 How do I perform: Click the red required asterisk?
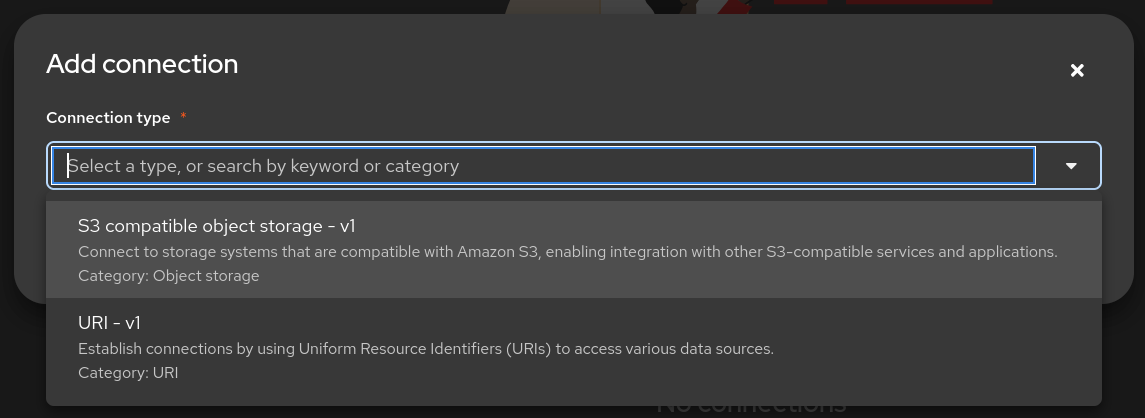[183, 116]
